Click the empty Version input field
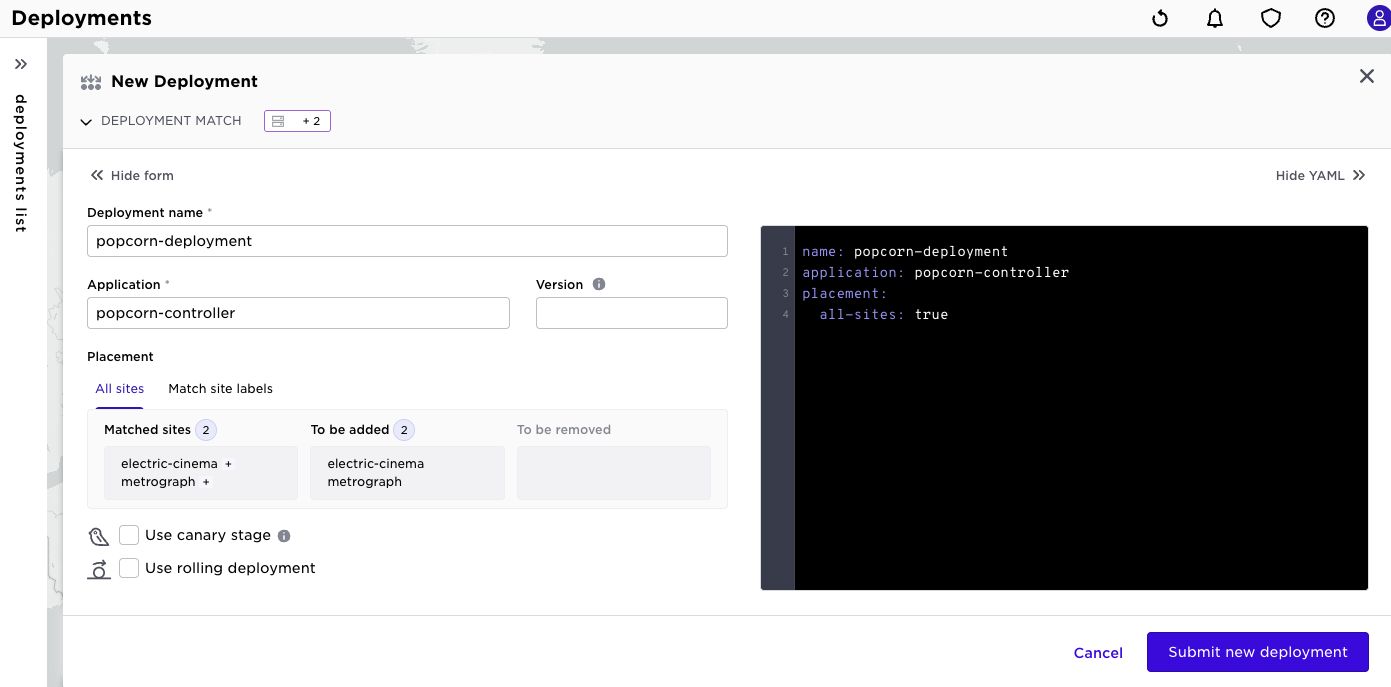Viewport: 1391px width, 687px height. pyautogui.click(x=631, y=312)
